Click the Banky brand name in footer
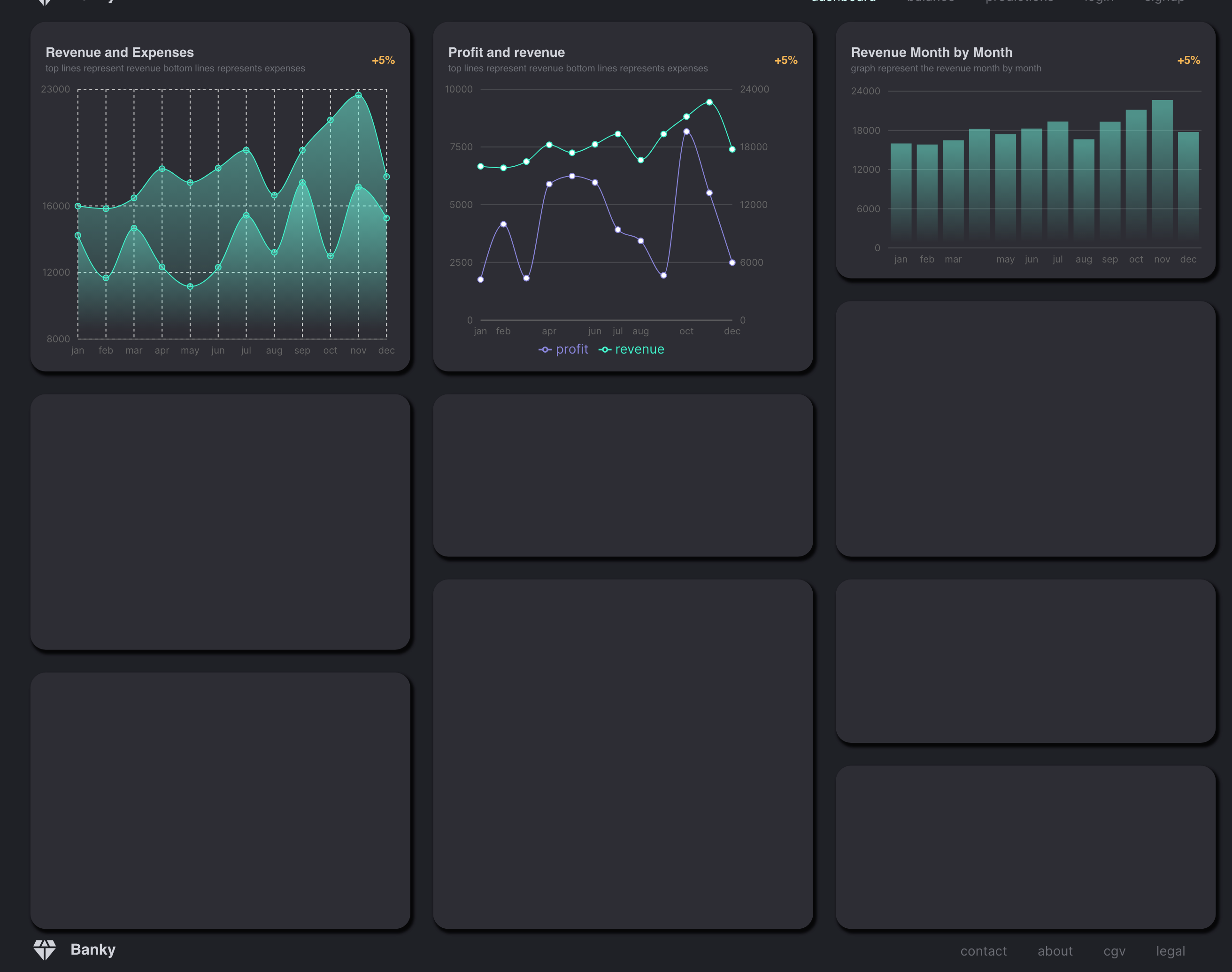Screen dimensions: 1232x972 coord(93,949)
